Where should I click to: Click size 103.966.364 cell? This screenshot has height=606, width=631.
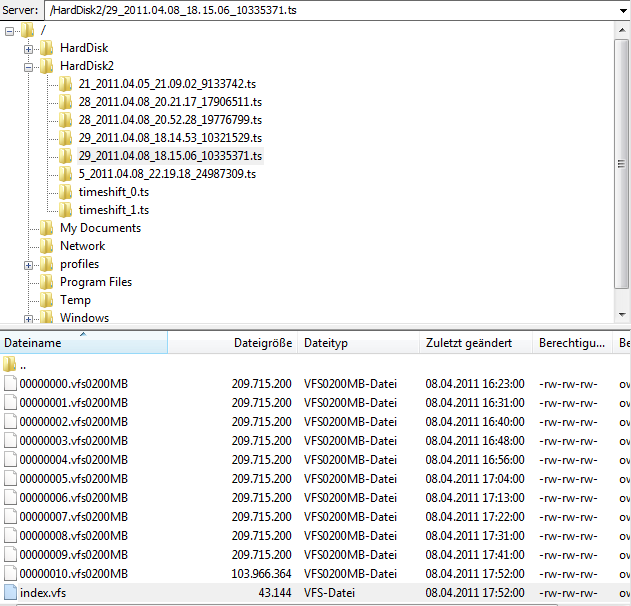(x=261, y=574)
